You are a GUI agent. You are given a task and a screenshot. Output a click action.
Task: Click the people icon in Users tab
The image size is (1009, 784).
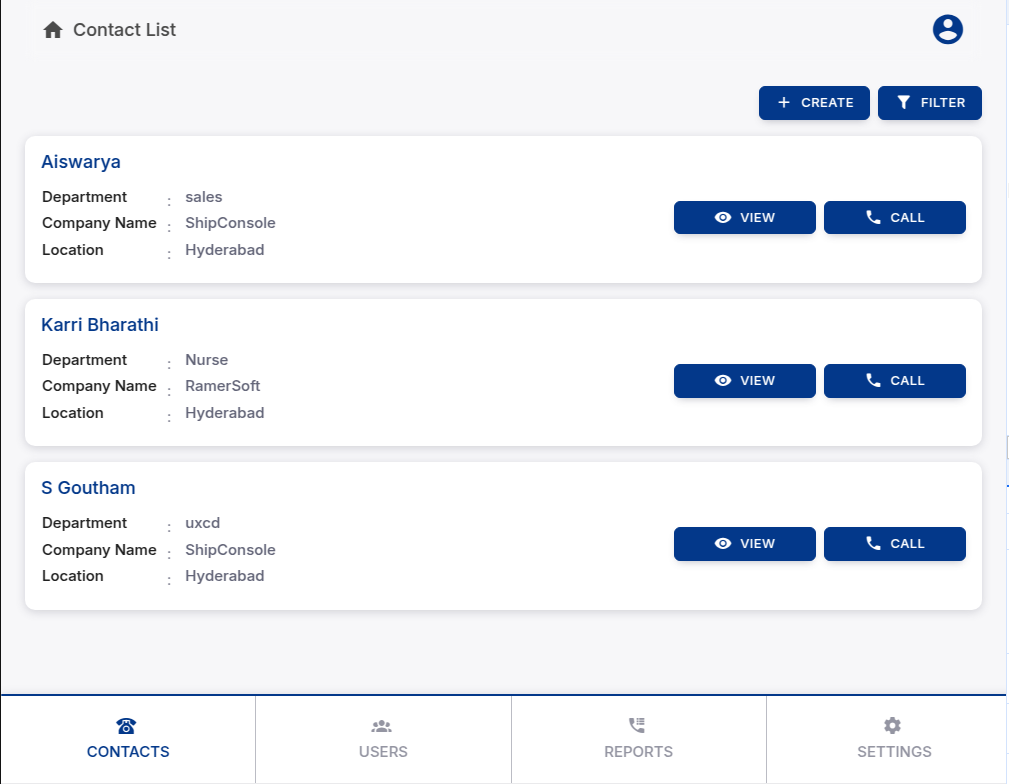382,726
